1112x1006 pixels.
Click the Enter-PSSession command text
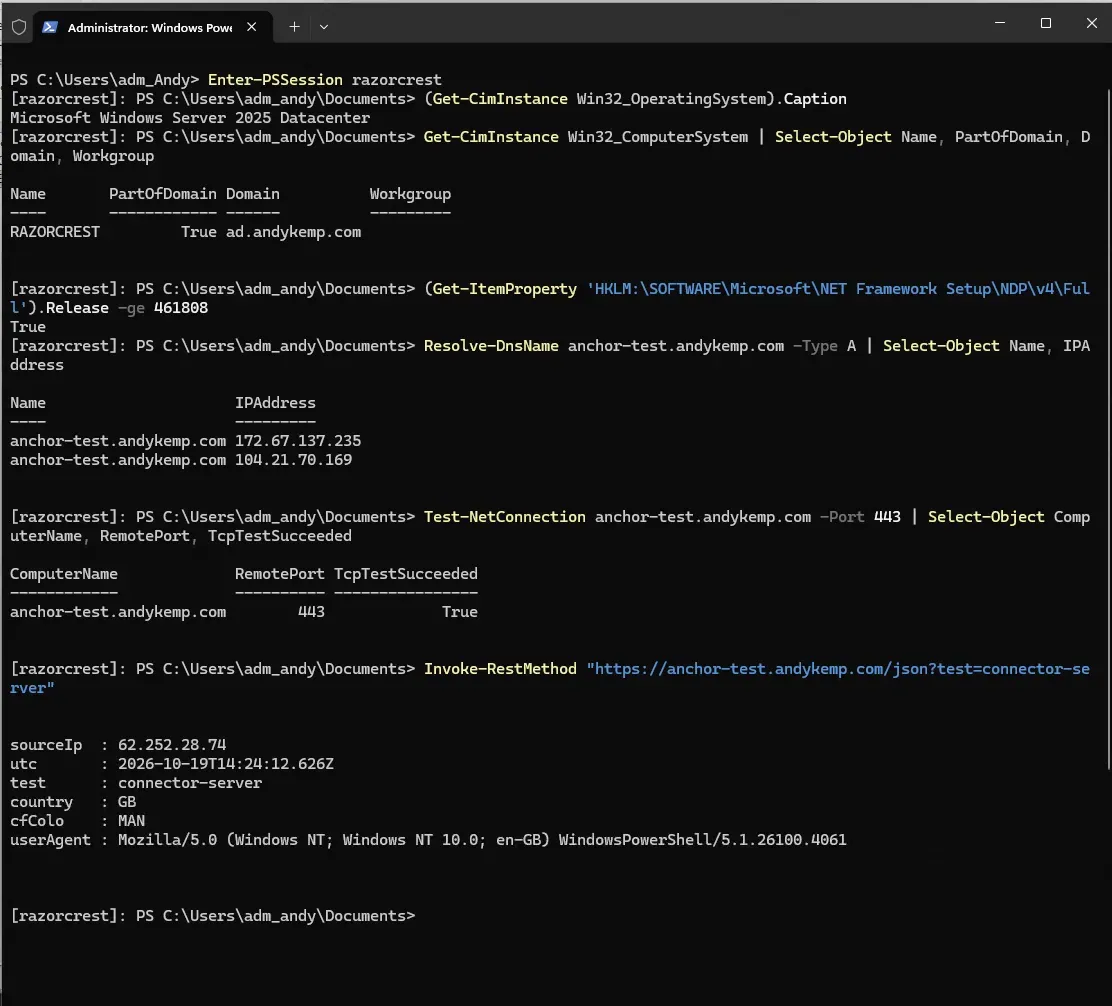(x=275, y=80)
